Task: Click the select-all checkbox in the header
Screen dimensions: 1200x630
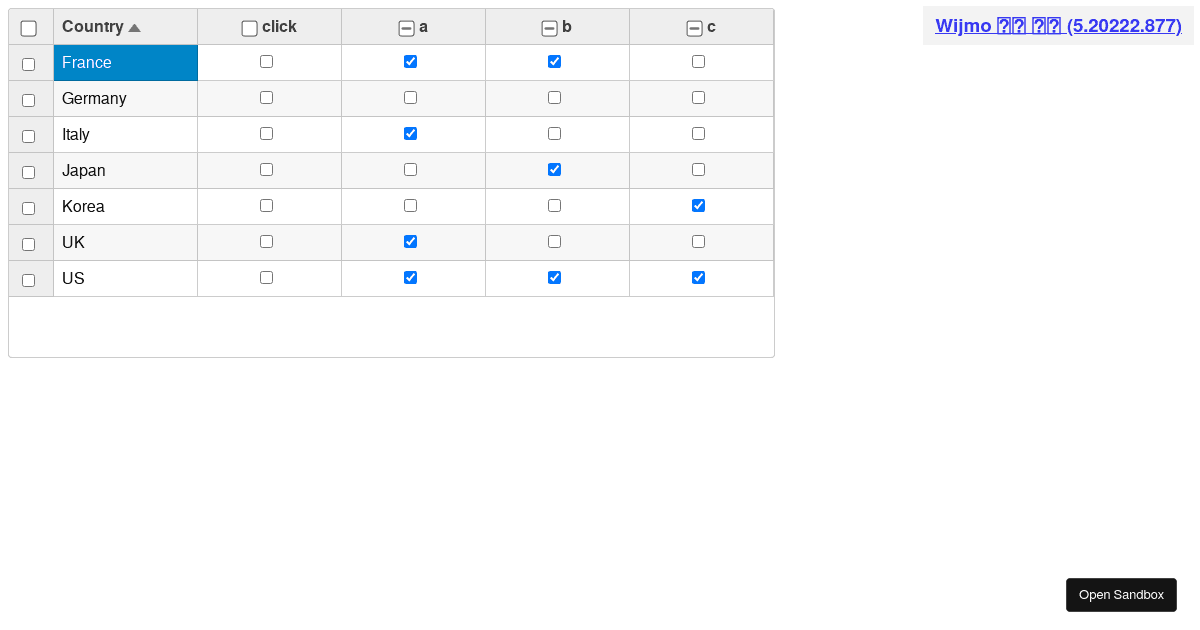Action: 29,28
